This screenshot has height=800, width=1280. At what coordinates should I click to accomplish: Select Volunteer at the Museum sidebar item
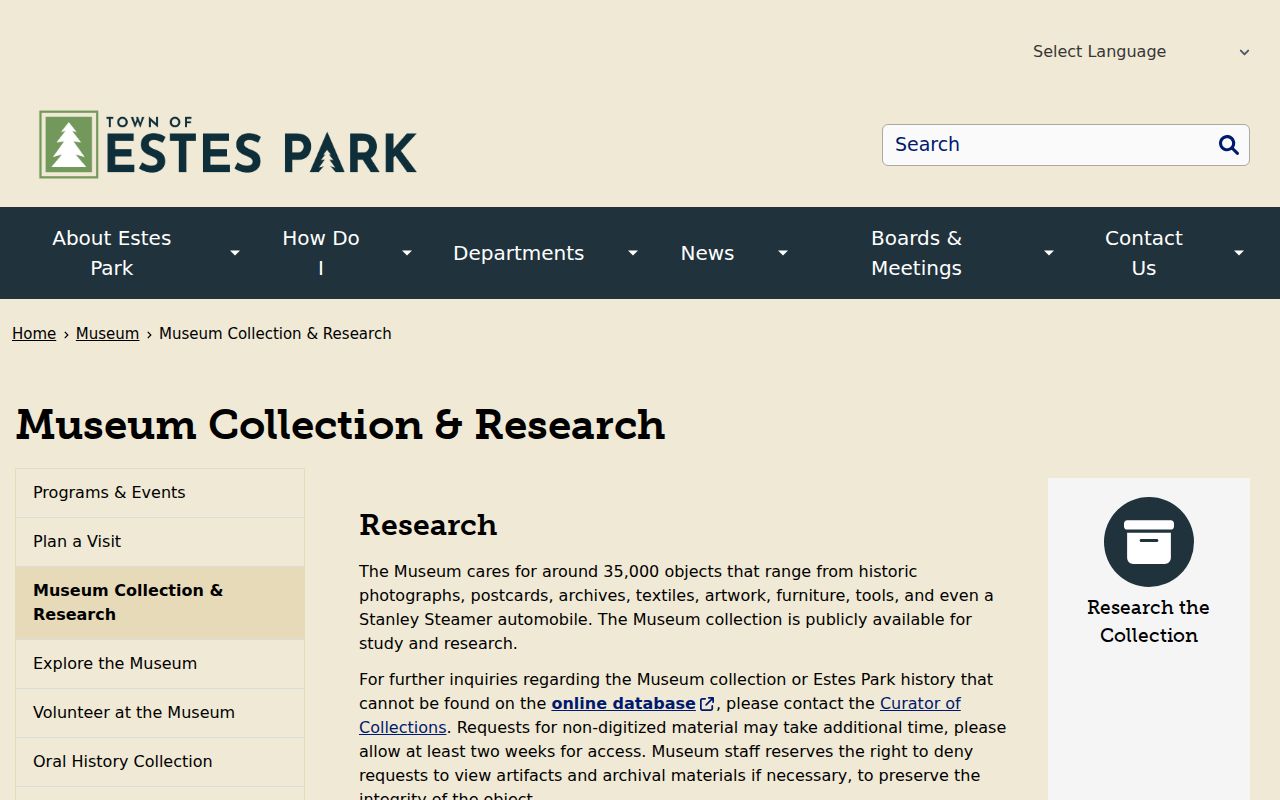tap(160, 713)
